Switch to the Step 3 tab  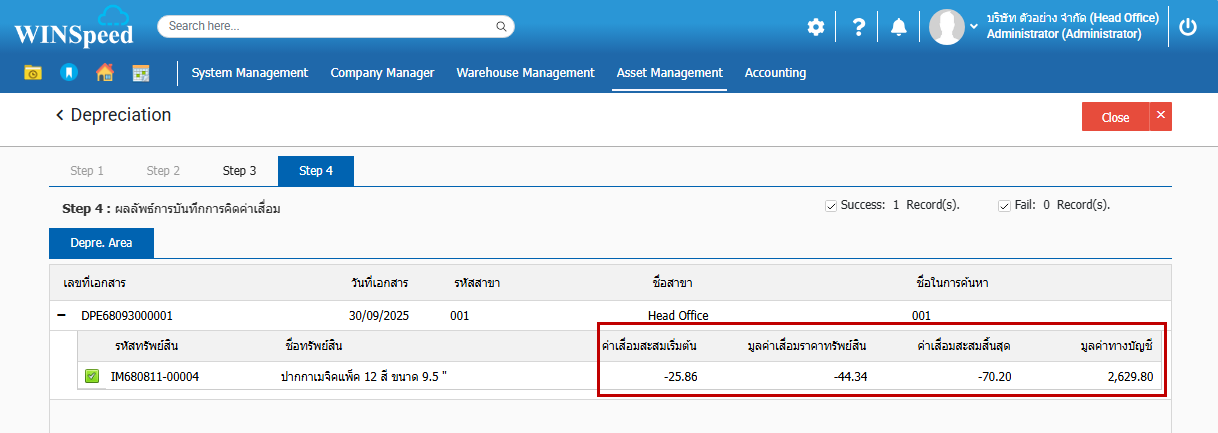coord(239,171)
